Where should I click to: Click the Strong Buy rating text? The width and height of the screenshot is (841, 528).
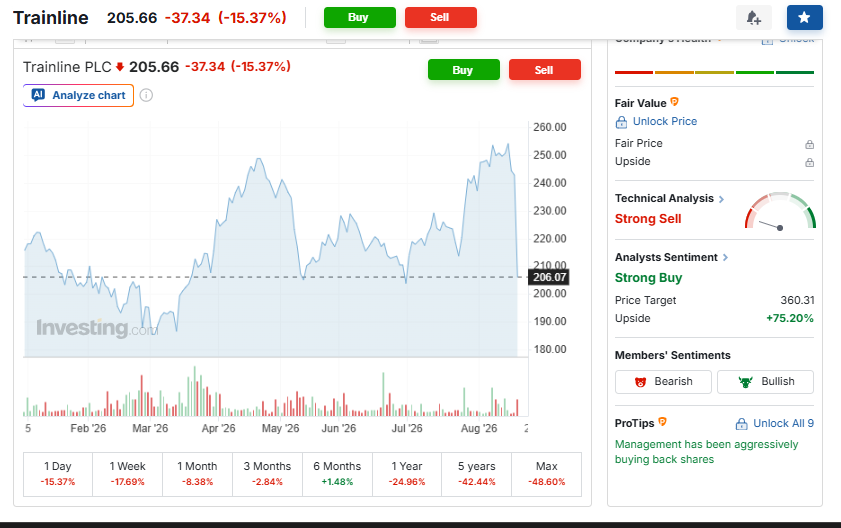click(x=648, y=278)
